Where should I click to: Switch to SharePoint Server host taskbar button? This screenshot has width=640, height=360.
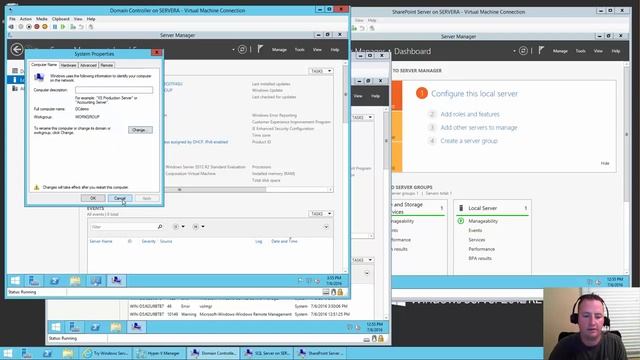(321, 353)
